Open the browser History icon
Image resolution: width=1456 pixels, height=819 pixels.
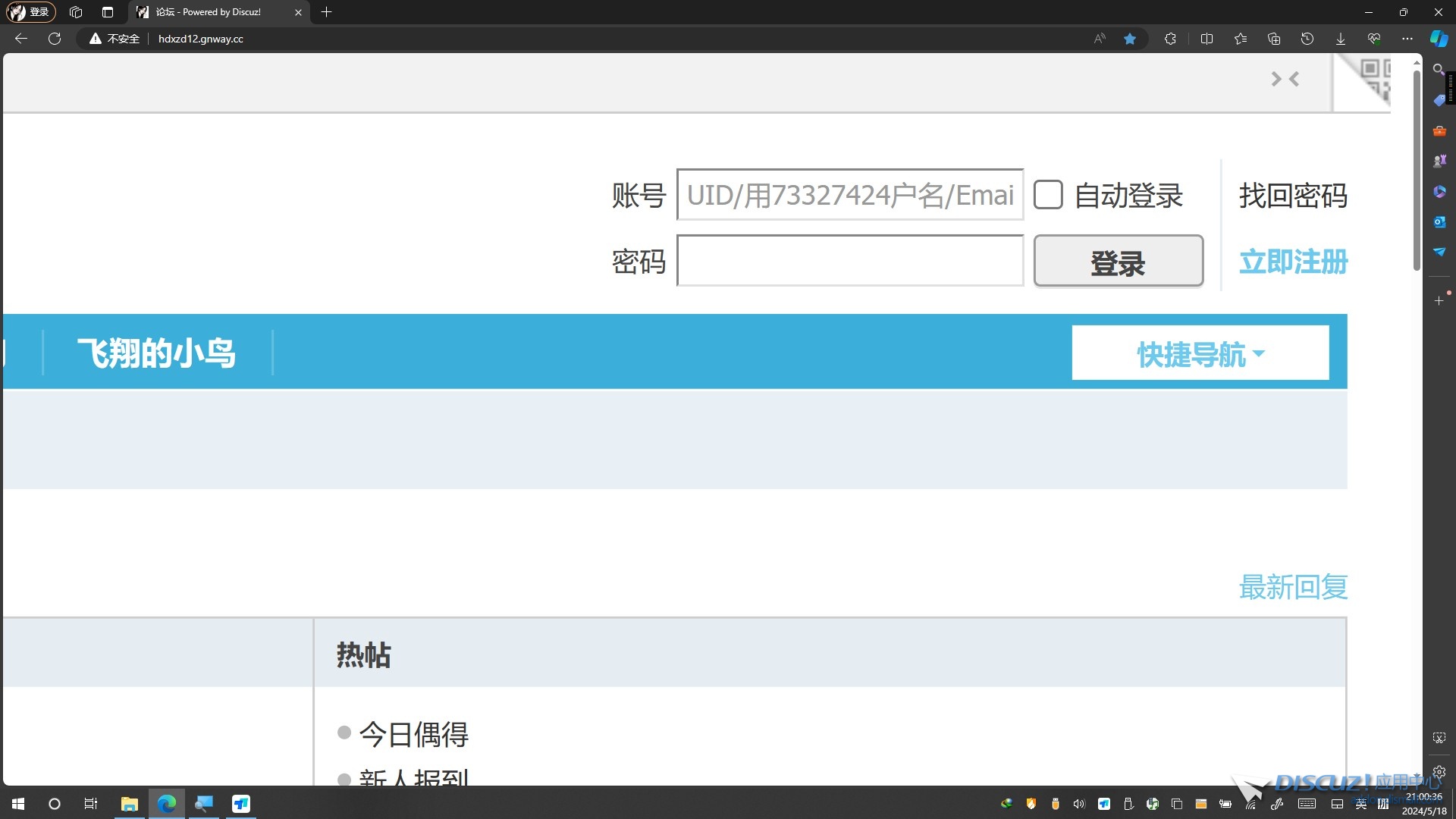tap(1307, 39)
